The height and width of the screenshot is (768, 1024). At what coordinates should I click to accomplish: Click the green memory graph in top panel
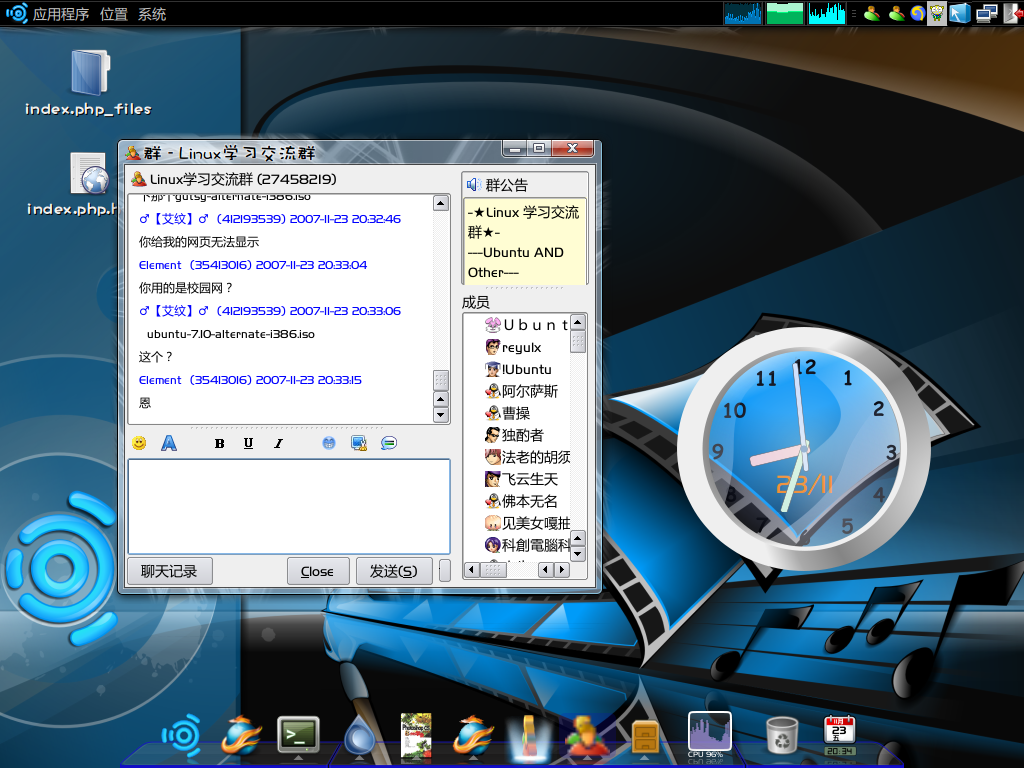pyautogui.click(x=784, y=13)
